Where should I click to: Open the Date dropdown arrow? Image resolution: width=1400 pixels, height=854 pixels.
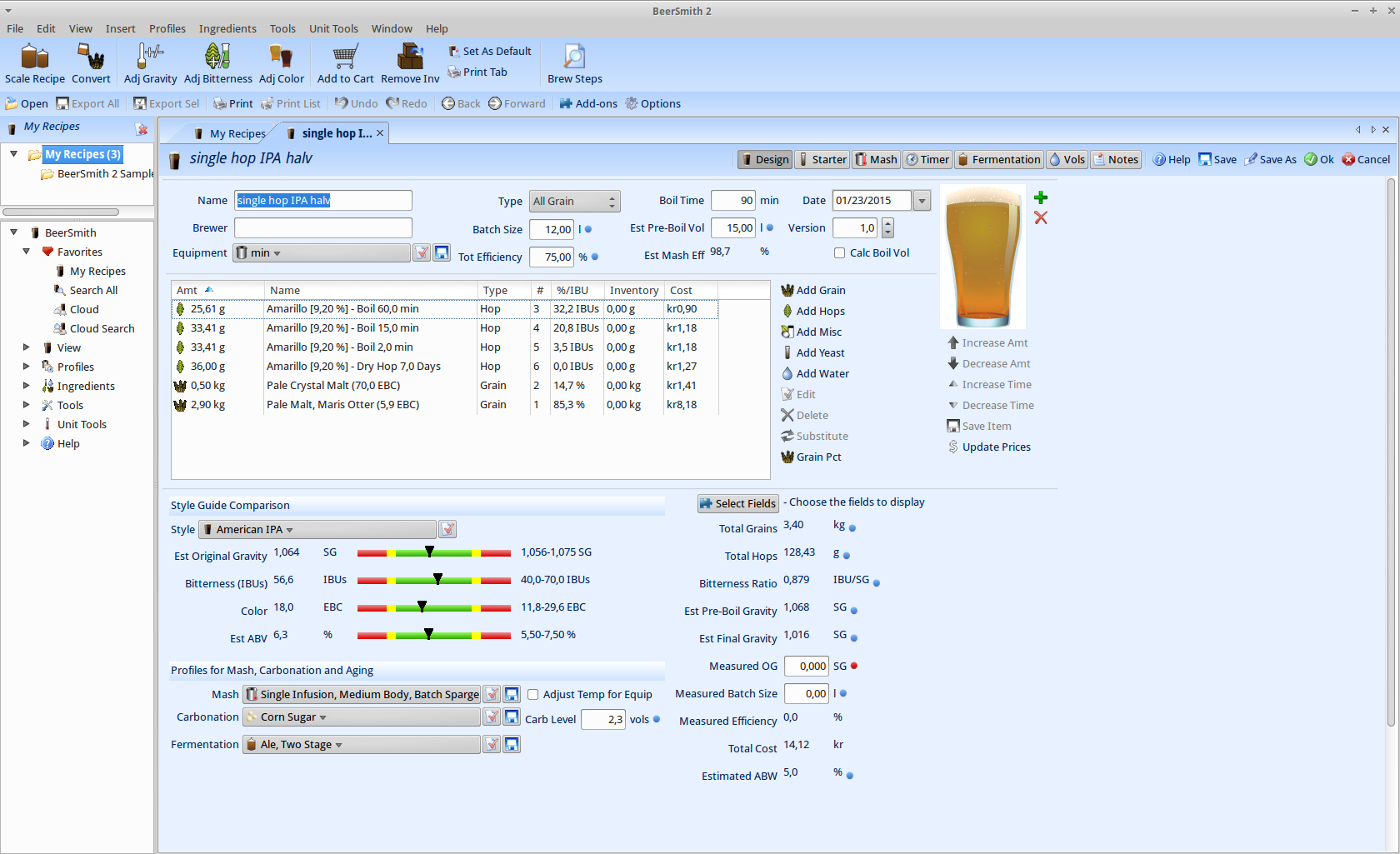pos(922,200)
